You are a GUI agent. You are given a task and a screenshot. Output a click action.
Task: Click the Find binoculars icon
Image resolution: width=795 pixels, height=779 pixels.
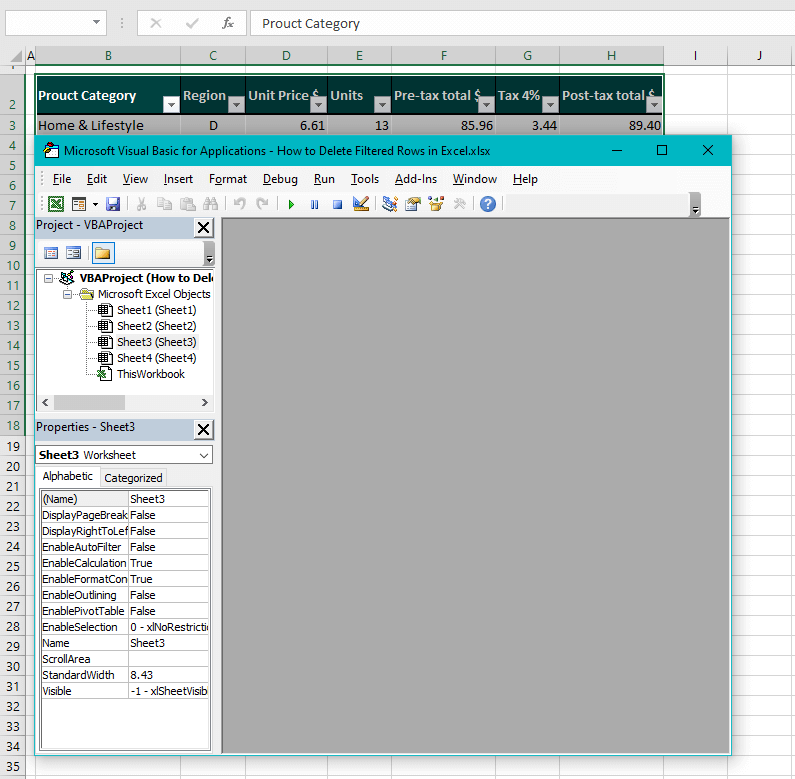[210, 204]
